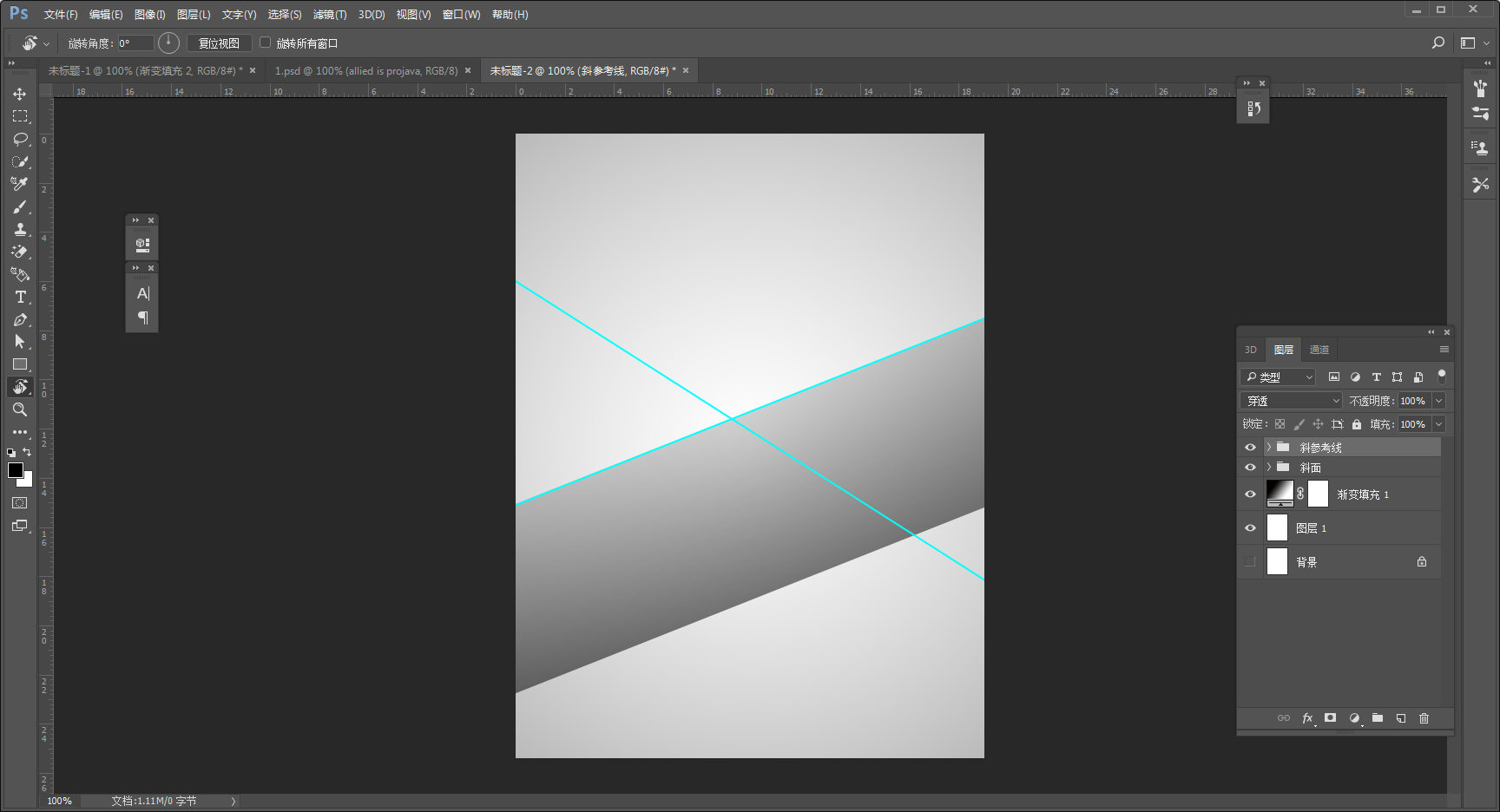The image size is (1500, 812).
Task: Select the Eraser tool
Action: click(x=20, y=252)
